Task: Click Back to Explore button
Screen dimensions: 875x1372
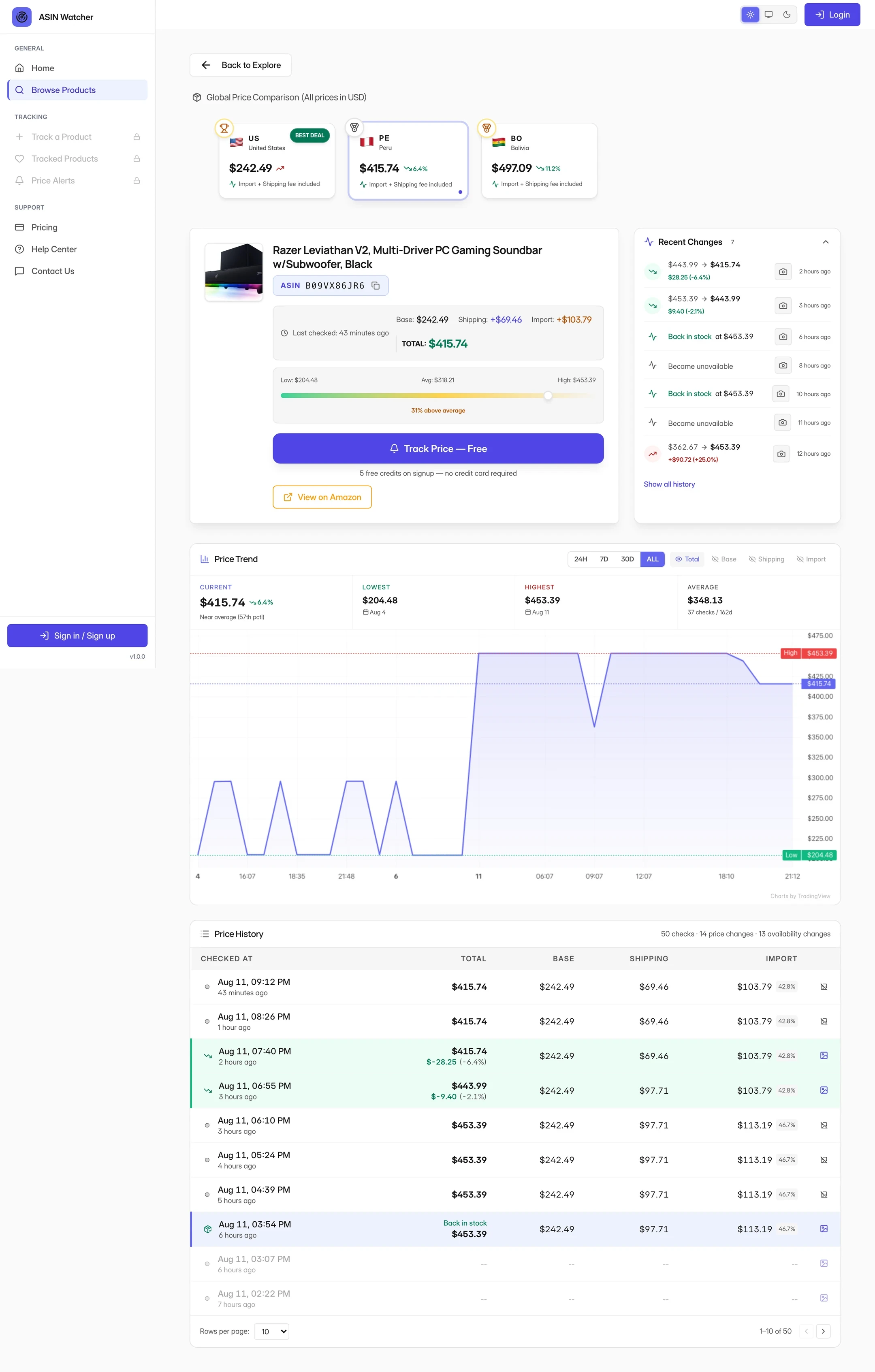Action: pos(240,65)
